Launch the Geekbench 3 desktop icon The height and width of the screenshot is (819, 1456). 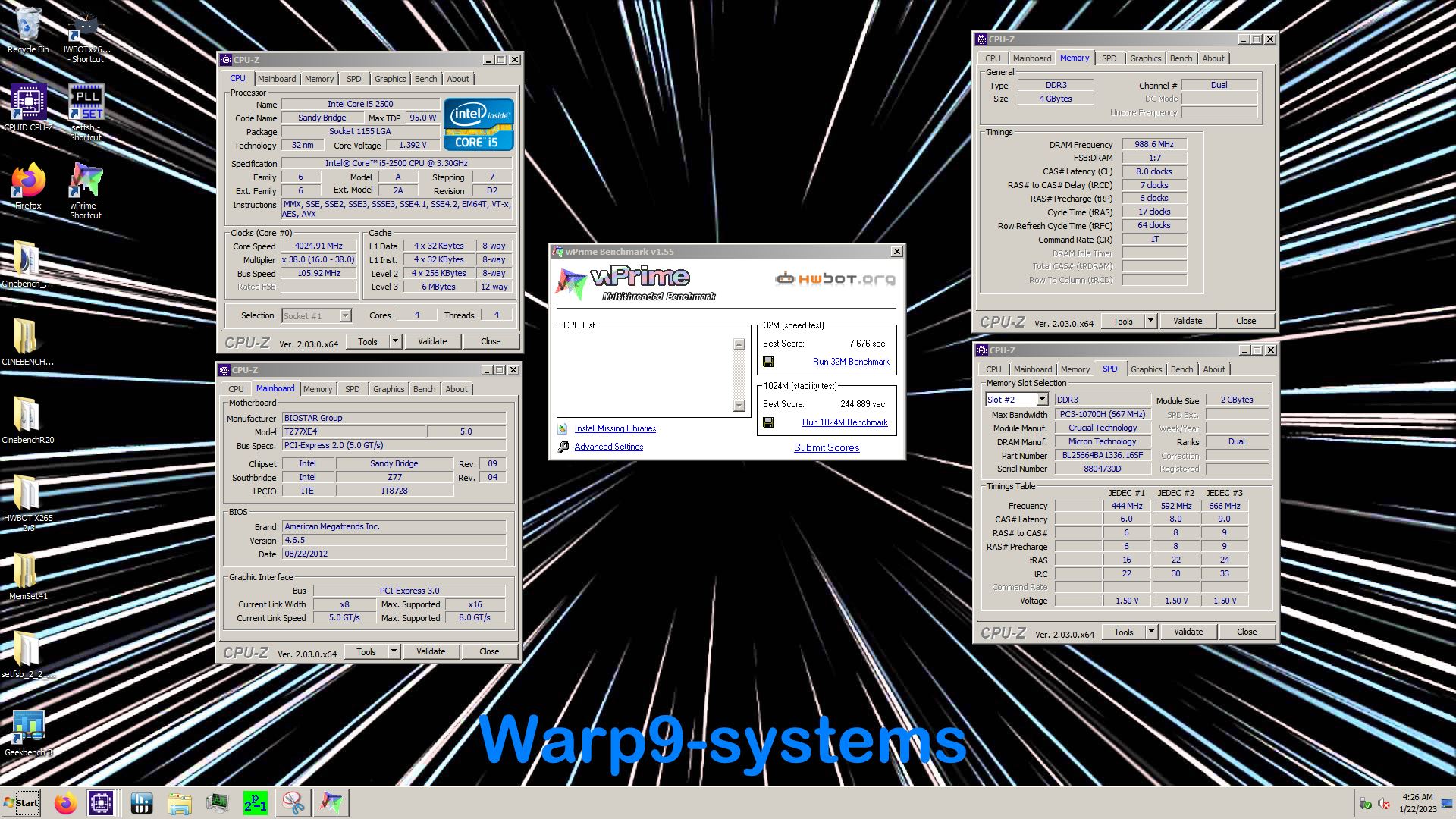[27, 733]
